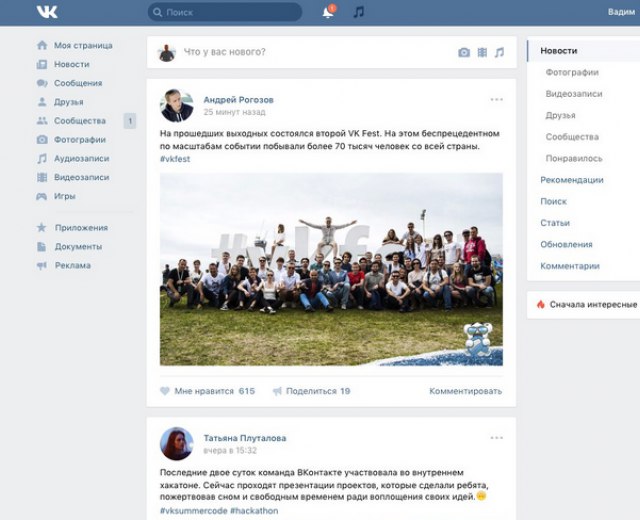This screenshot has height=520, width=640.
Task: Open Моя страница in left menu
Action: (83, 45)
